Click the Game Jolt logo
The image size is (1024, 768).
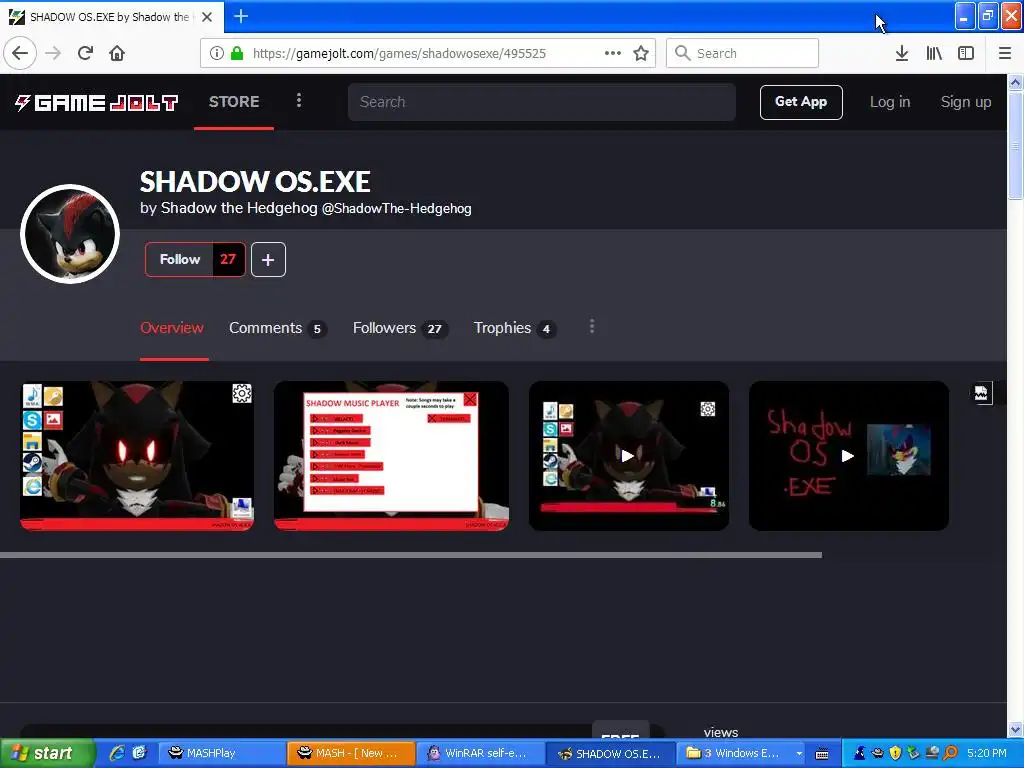[x=96, y=103]
